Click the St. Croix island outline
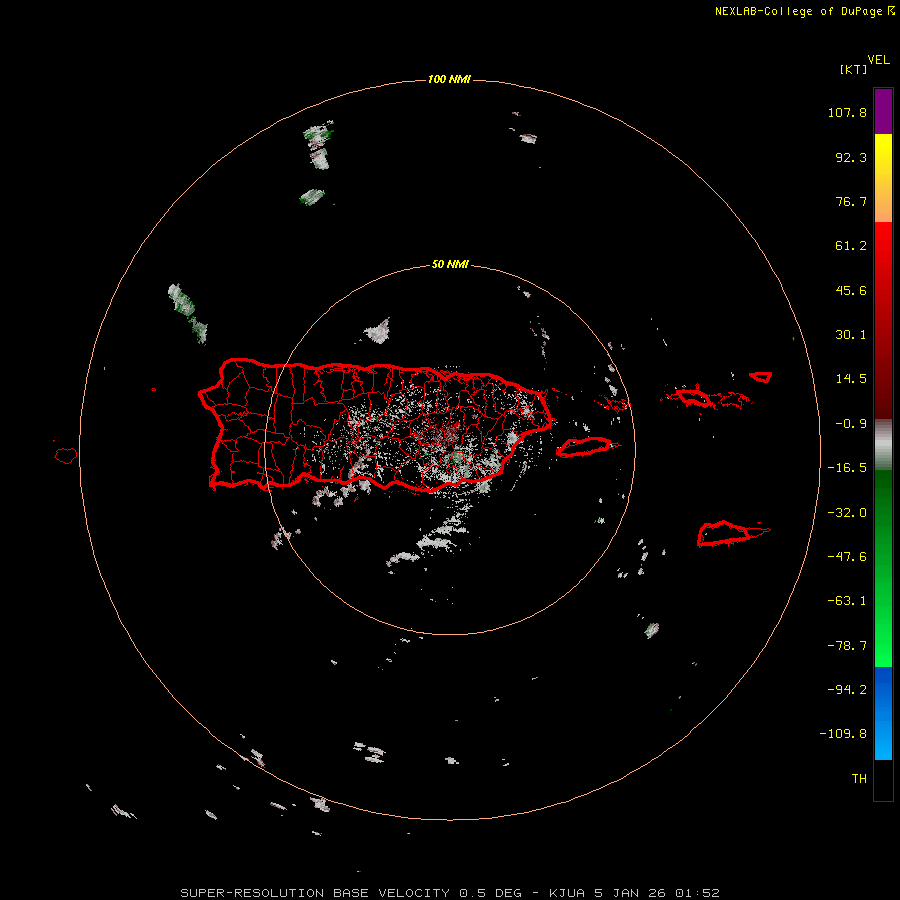 [732, 534]
